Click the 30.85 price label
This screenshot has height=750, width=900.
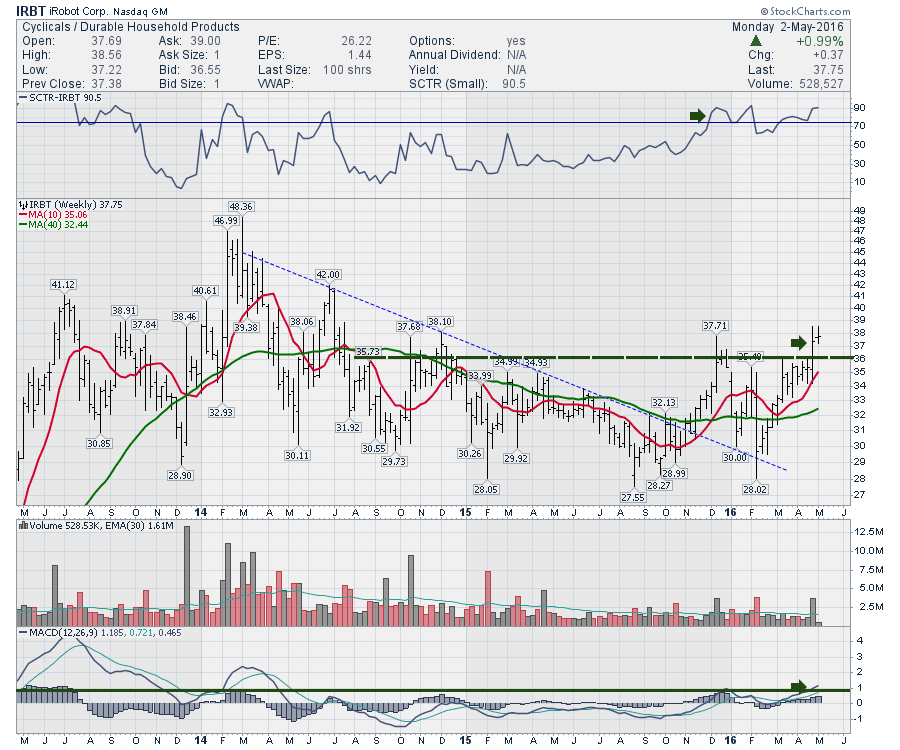pos(99,444)
